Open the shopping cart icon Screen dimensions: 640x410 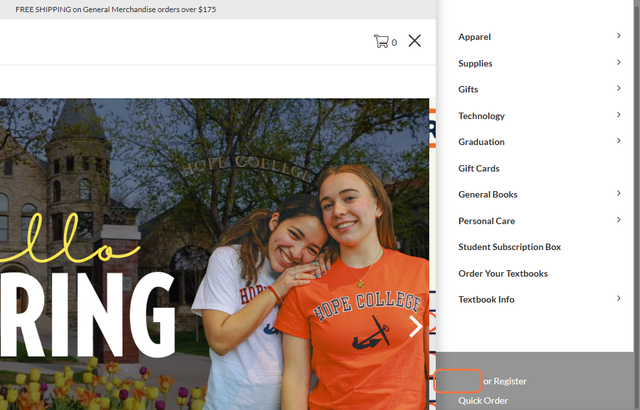point(381,41)
